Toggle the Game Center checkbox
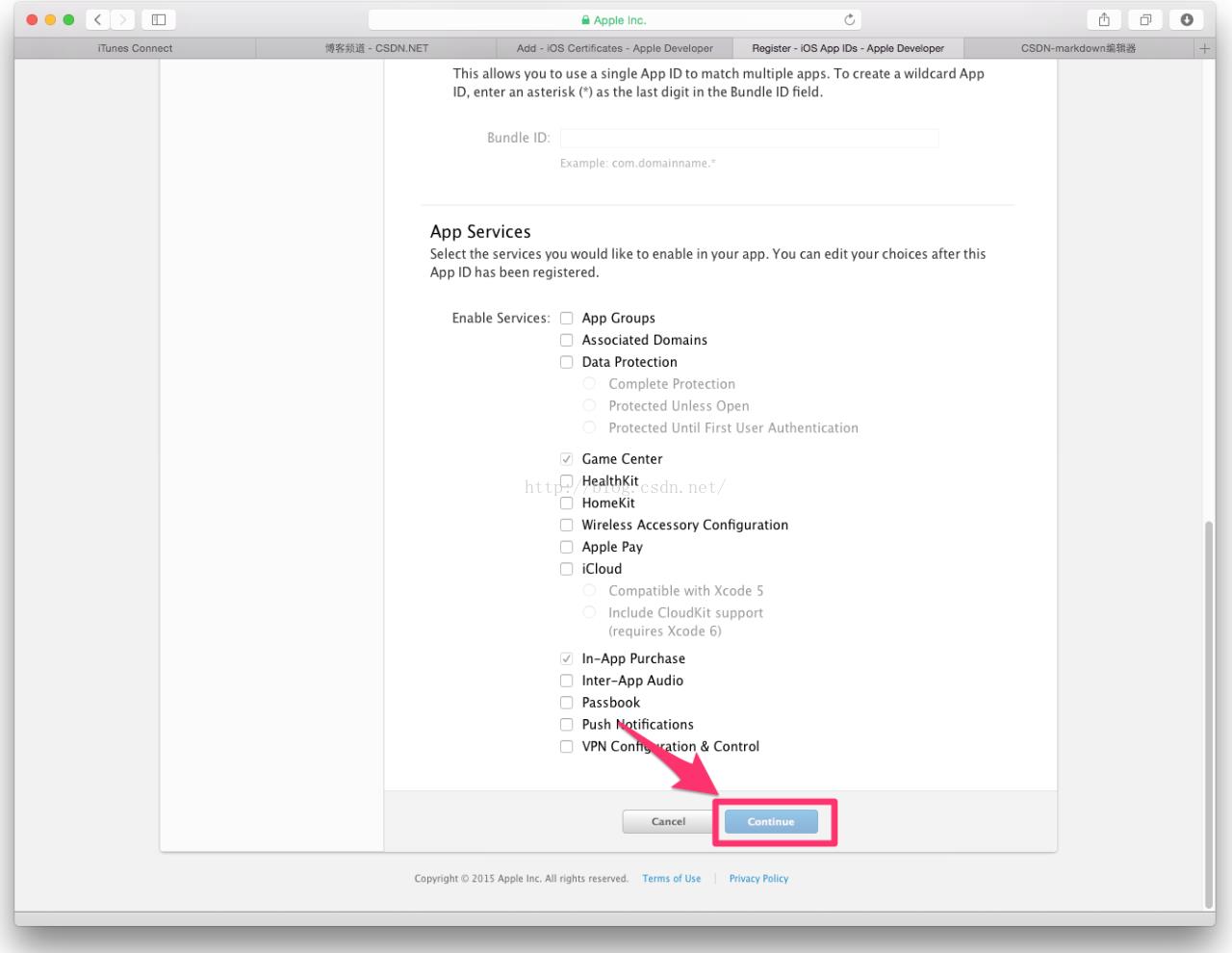Screen dimensions: 1232x953 pos(567,459)
